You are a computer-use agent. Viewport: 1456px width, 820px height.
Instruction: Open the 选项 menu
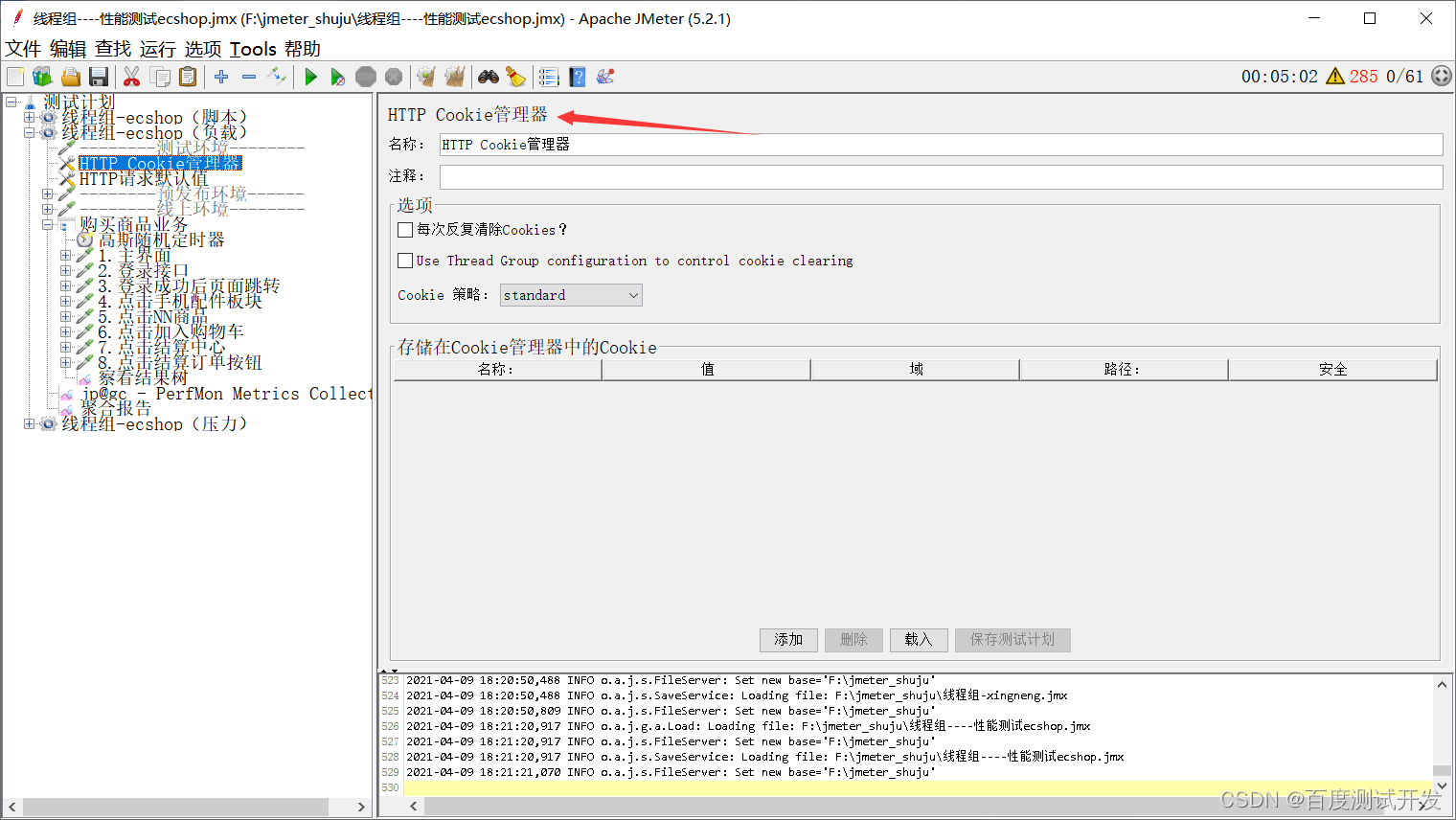click(x=203, y=49)
